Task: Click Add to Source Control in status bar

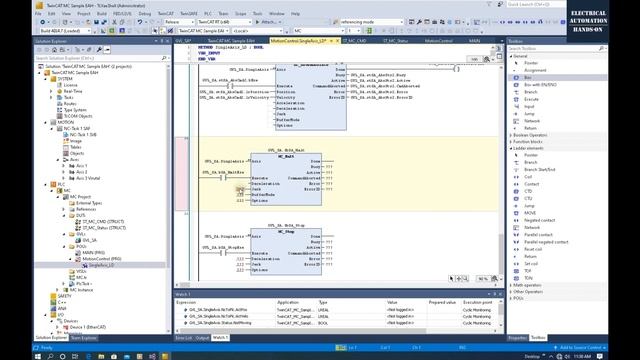Action: [580, 348]
